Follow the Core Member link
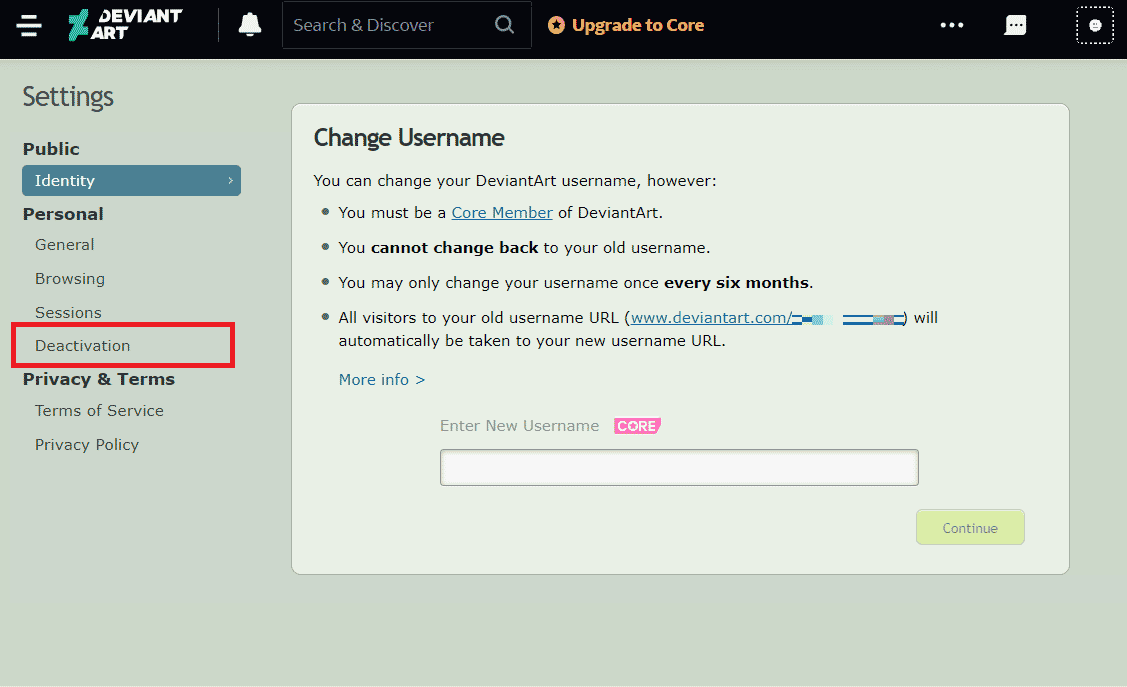The height and width of the screenshot is (687, 1127). [x=502, y=213]
